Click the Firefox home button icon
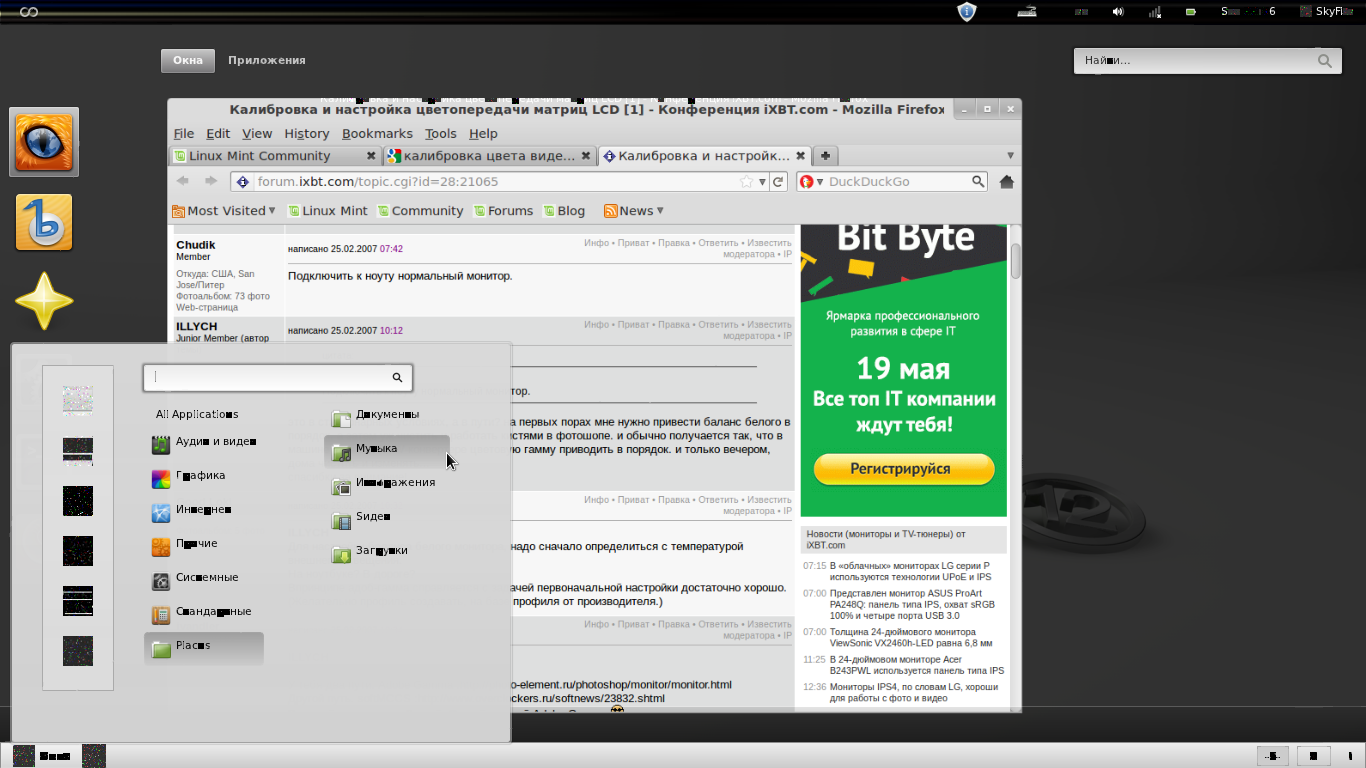The width and height of the screenshot is (1366, 768). (1007, 182)
